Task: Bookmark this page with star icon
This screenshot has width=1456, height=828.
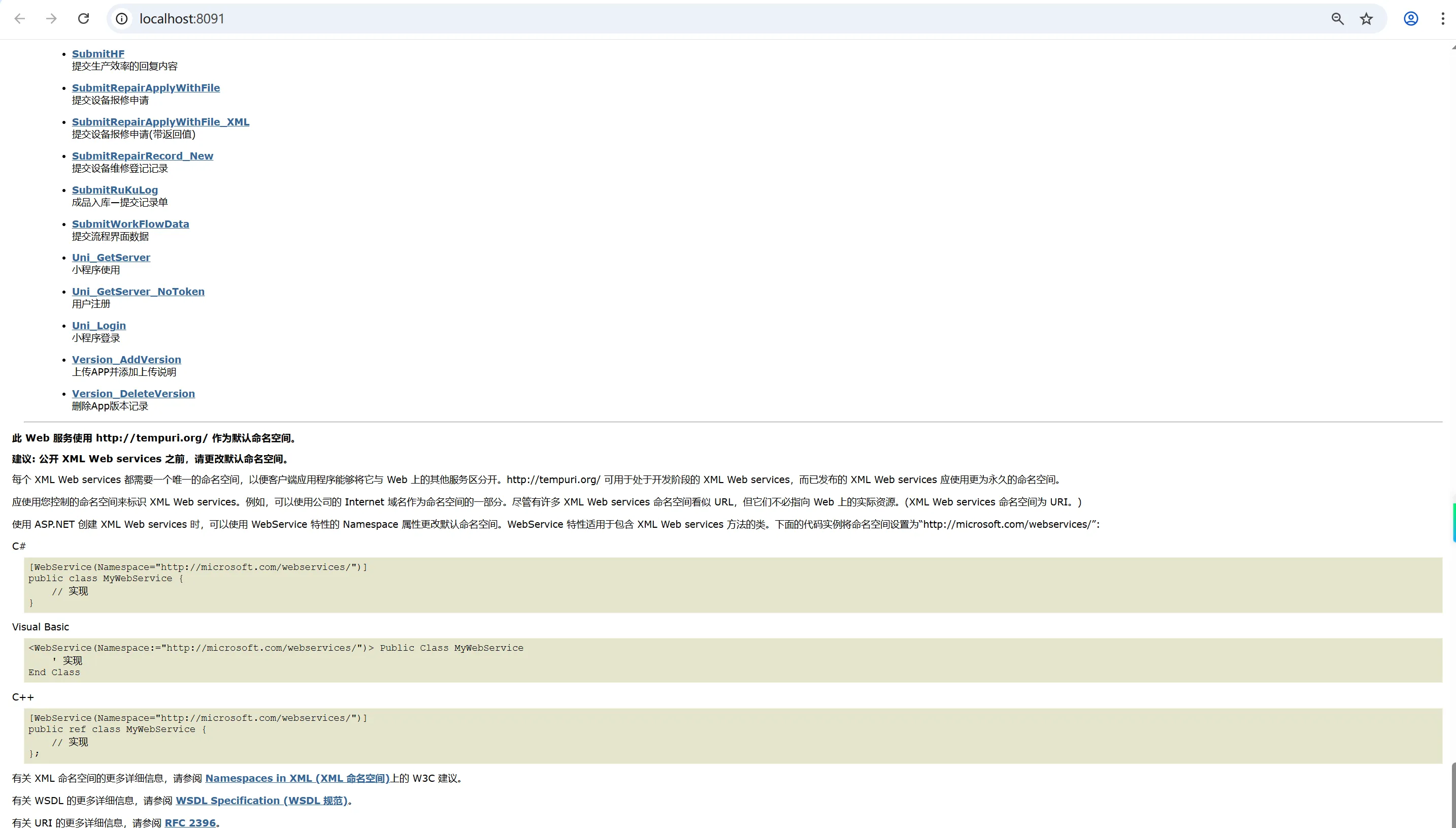Action: pos(1366,19)
